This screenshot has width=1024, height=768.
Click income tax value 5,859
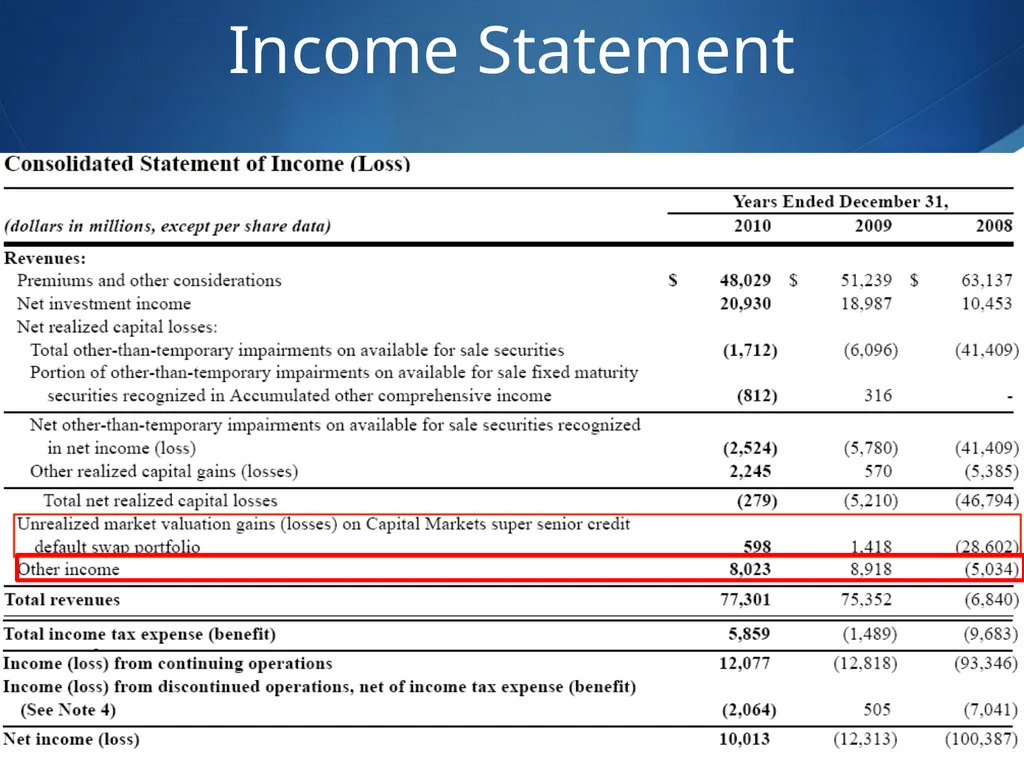749,634
